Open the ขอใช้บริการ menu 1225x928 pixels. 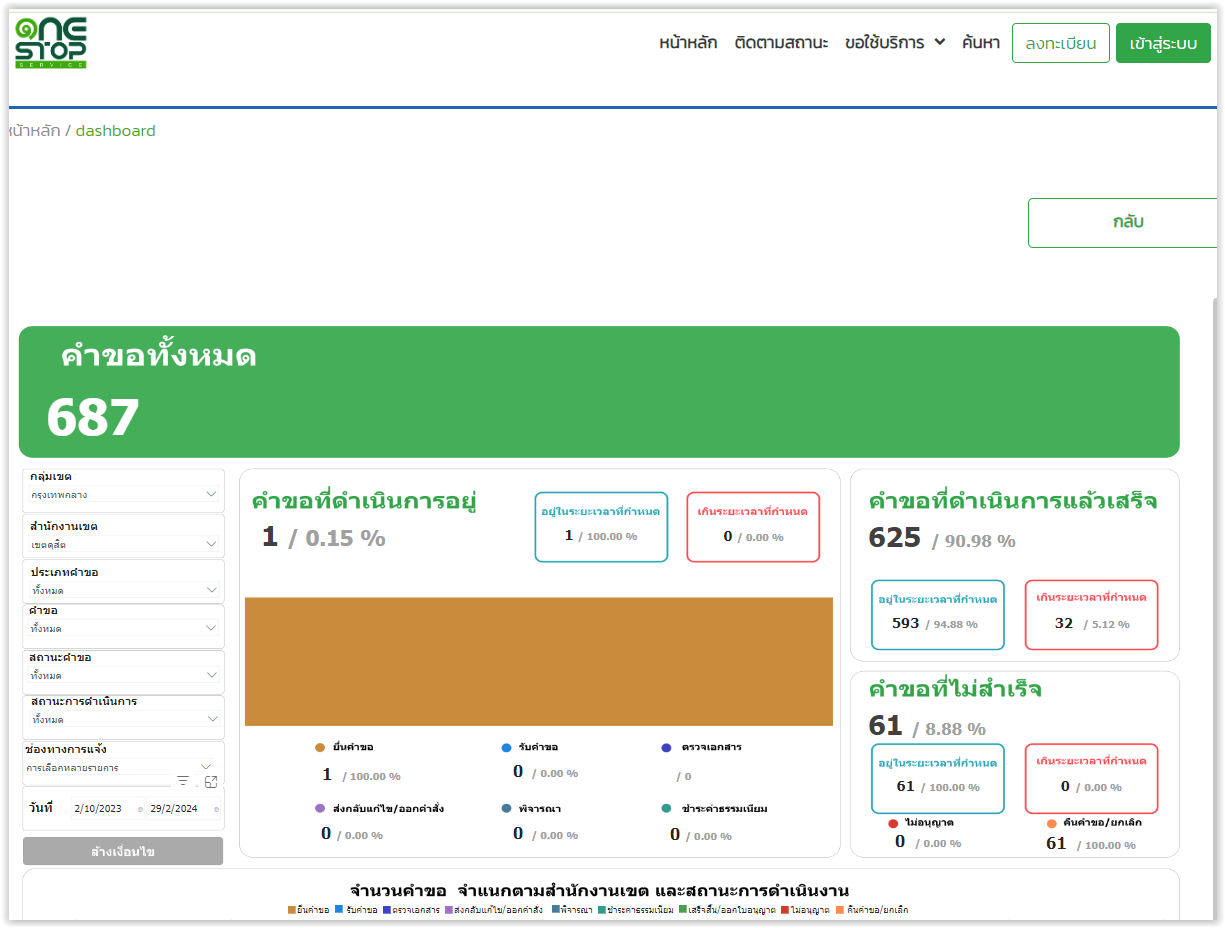coord(894,43)
